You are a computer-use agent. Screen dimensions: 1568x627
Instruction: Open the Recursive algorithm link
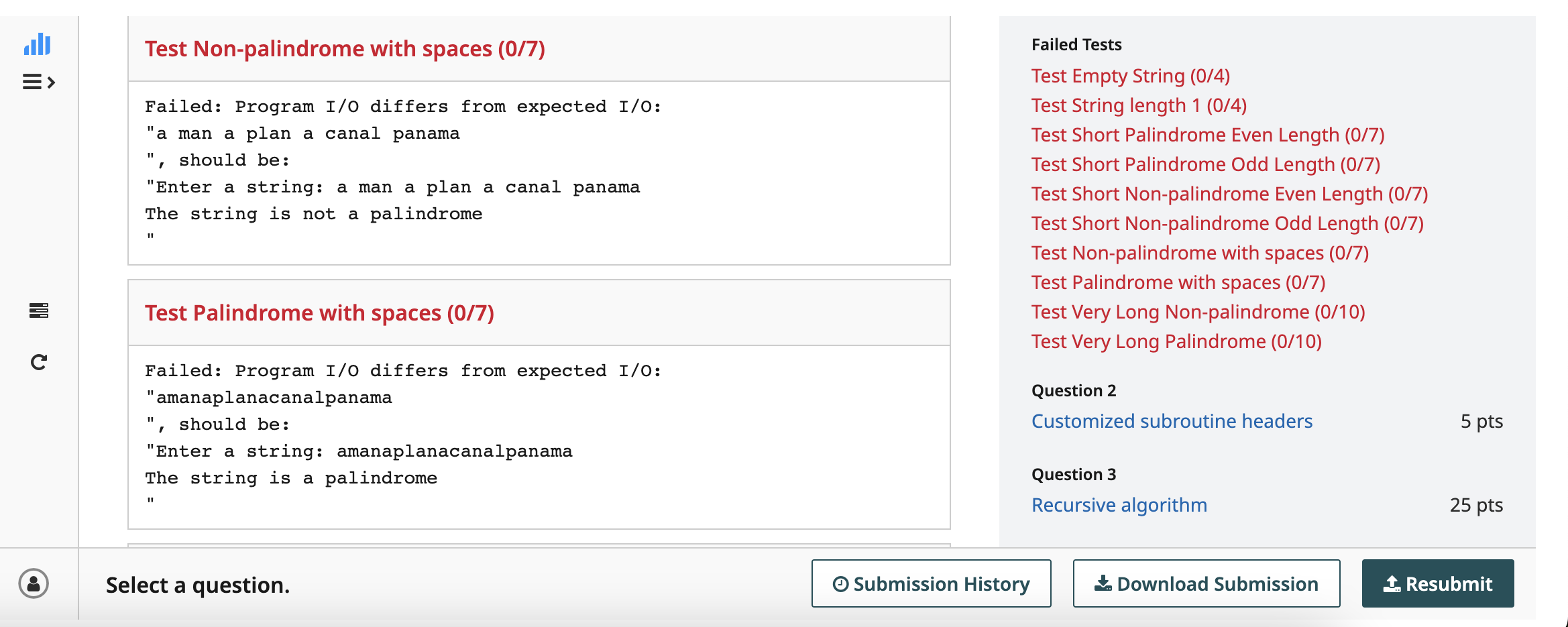click(1119, 504)
